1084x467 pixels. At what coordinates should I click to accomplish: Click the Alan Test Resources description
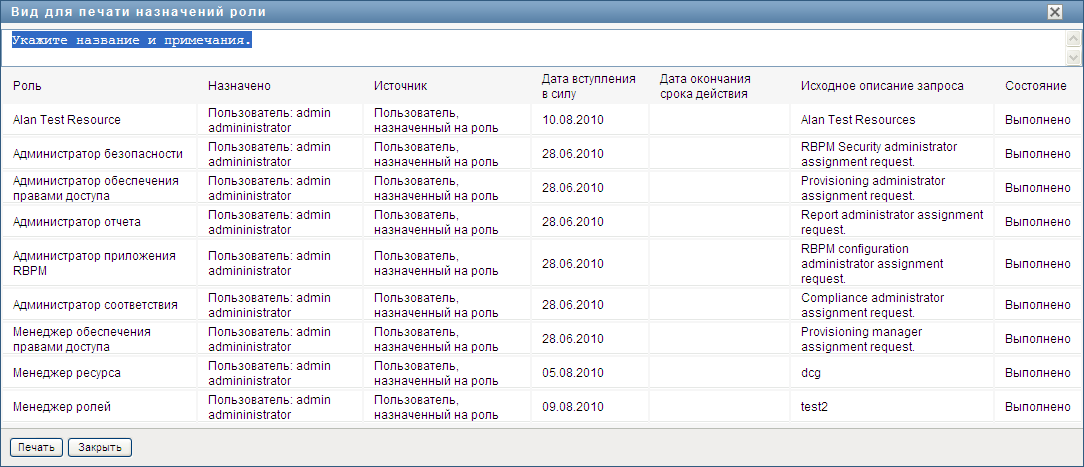coord(858,120)
